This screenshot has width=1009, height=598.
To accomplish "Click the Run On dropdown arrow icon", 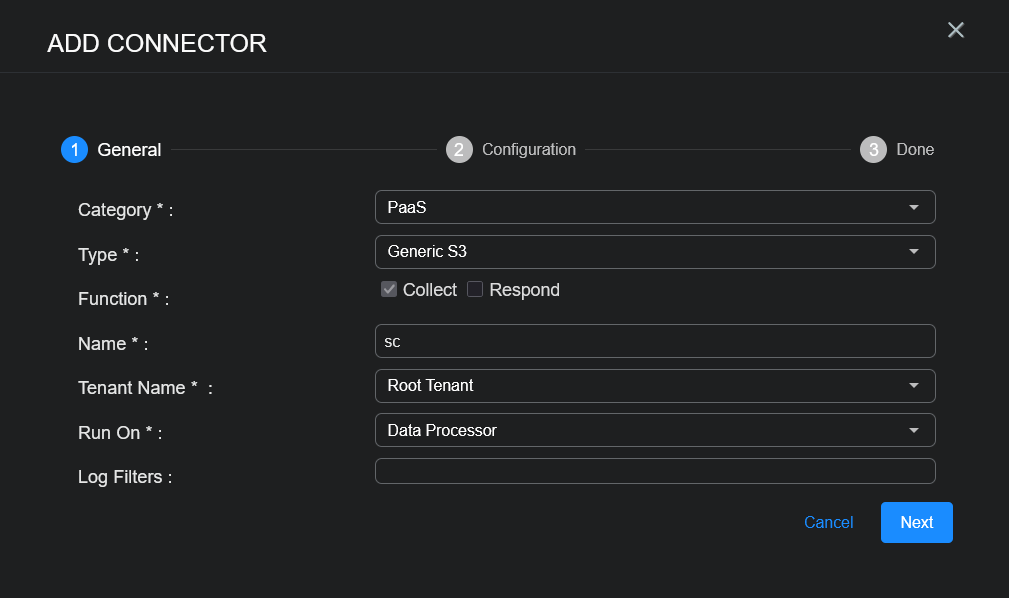I will tap(913, 431).
